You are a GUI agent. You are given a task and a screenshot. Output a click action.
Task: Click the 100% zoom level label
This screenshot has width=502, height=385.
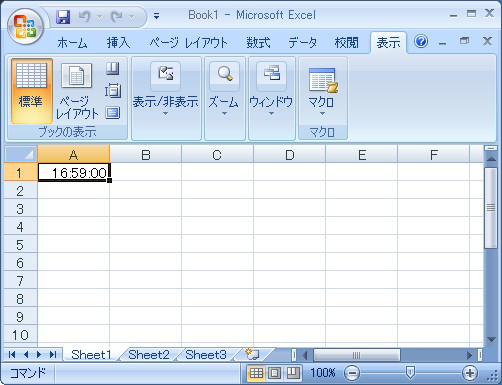(323, 373)
